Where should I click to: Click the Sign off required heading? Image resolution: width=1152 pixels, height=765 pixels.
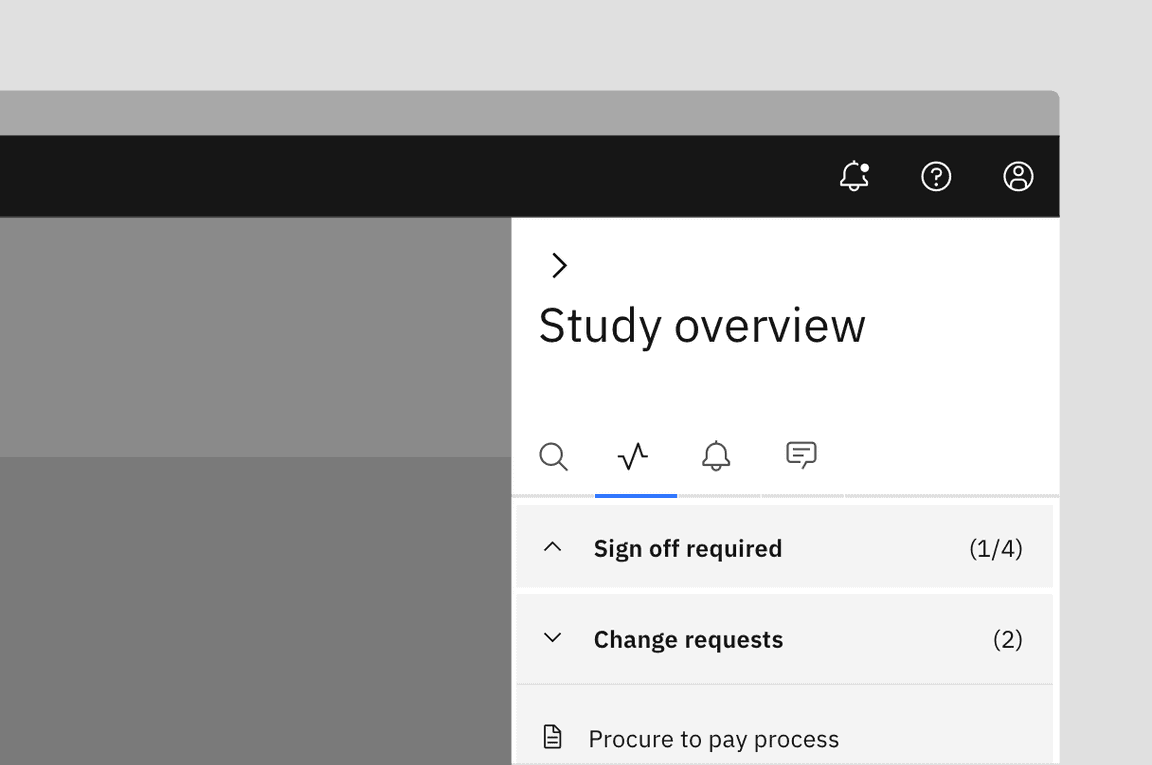(x=687, y=548)
